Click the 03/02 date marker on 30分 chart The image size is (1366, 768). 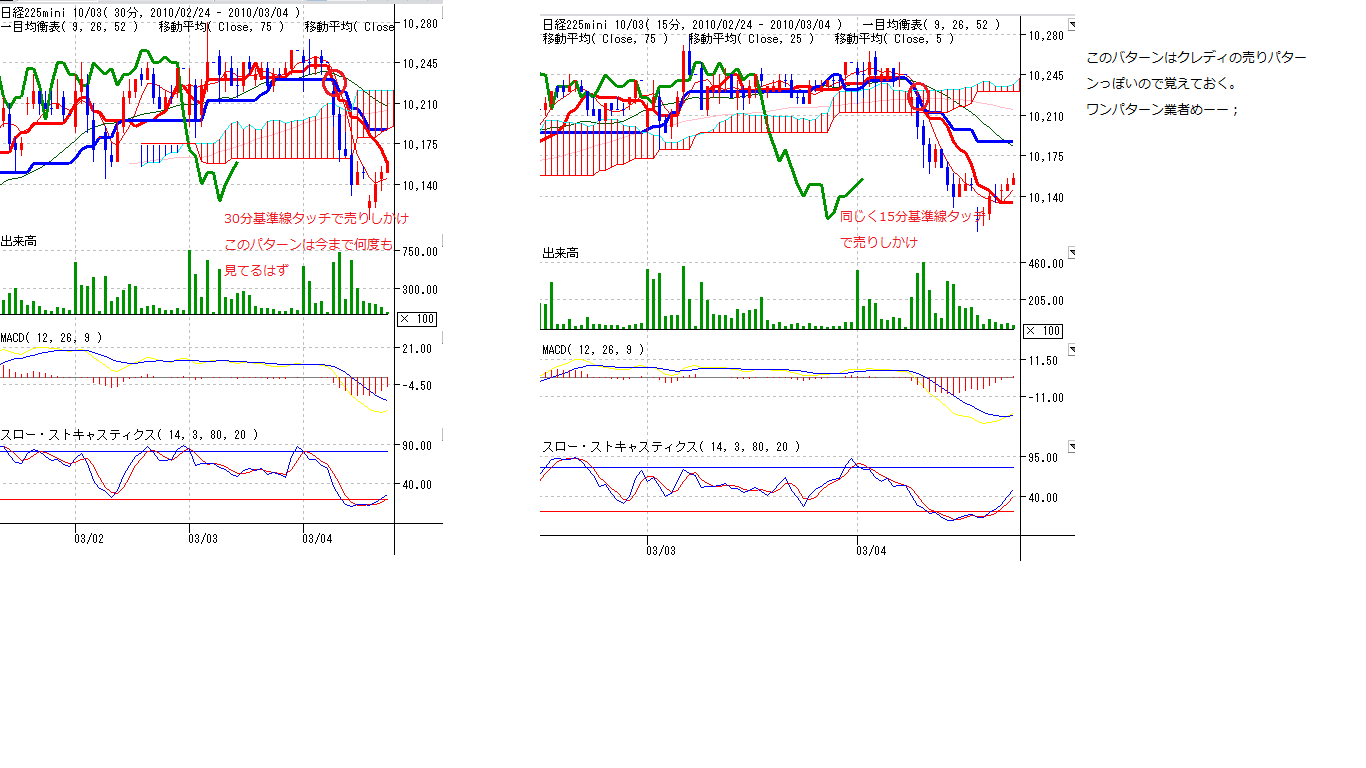[x=89, y=538]
